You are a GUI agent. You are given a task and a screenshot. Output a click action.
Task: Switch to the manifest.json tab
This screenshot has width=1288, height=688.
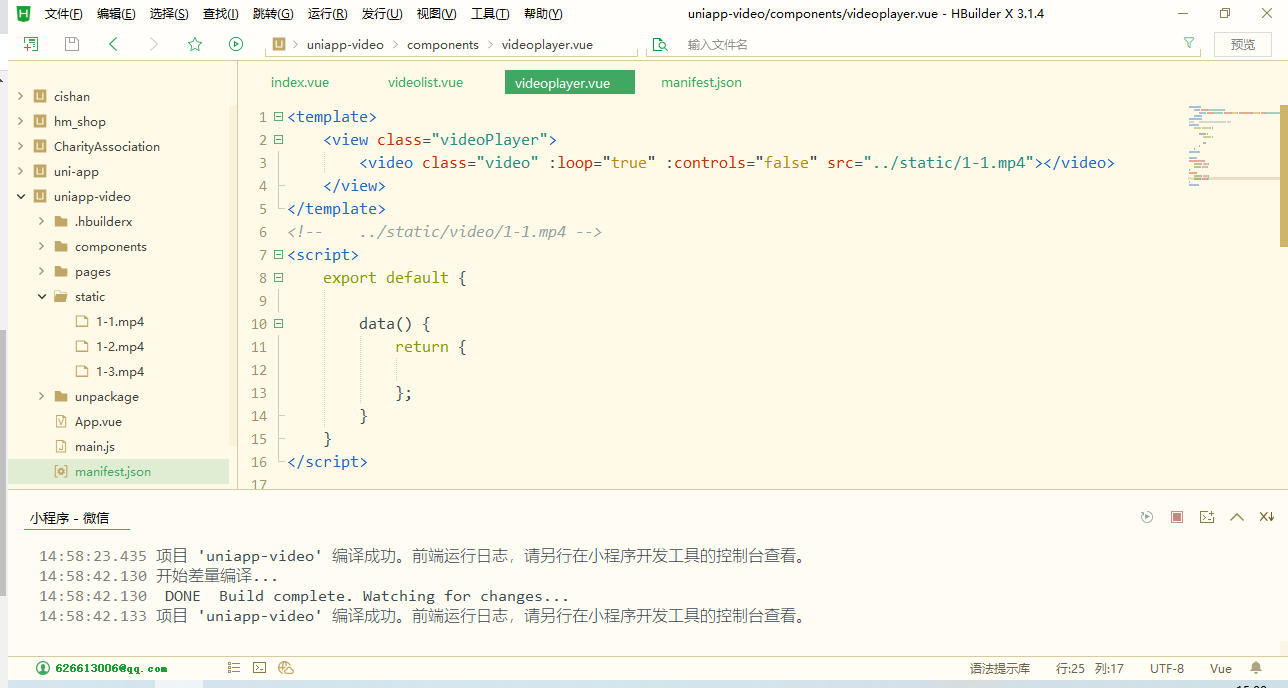pyautogui.click(x=701, y=83)
